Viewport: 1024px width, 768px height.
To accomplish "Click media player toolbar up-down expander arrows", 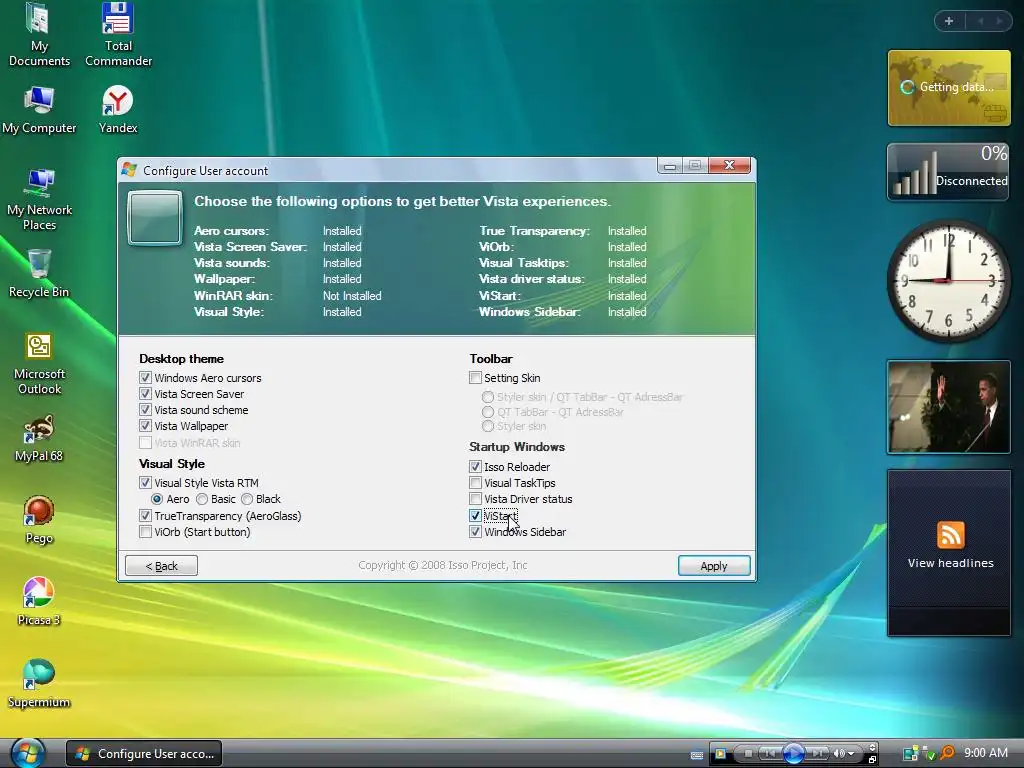I will [872, 747].
